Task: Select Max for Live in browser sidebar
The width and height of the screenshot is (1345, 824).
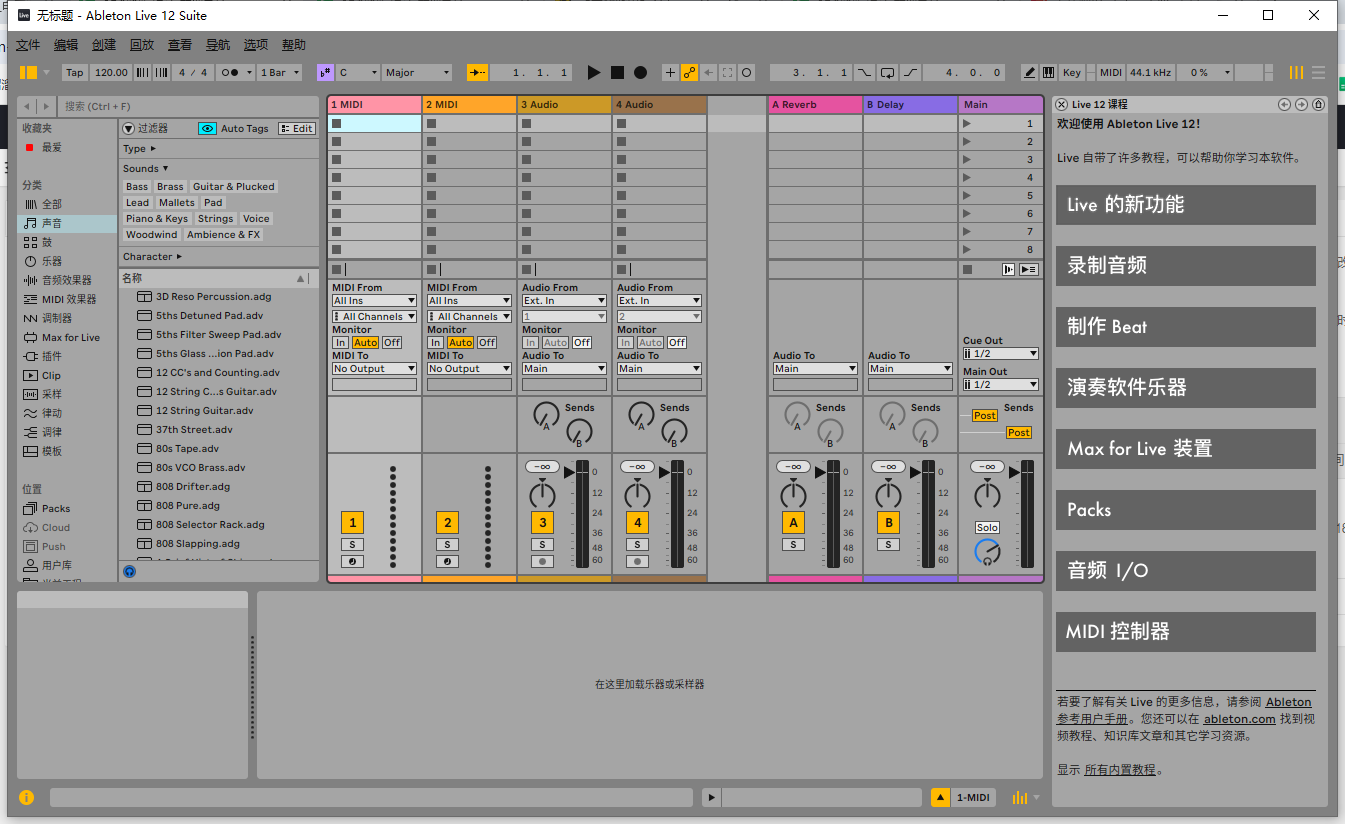Action: (x=67, y=337)
